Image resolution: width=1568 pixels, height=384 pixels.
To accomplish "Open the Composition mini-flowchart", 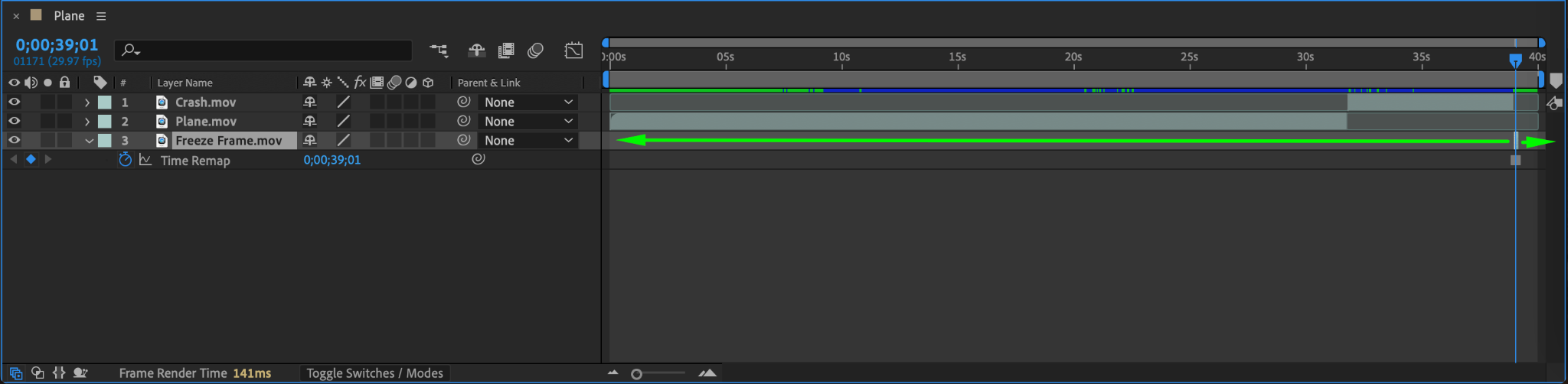I will point(438,50).
